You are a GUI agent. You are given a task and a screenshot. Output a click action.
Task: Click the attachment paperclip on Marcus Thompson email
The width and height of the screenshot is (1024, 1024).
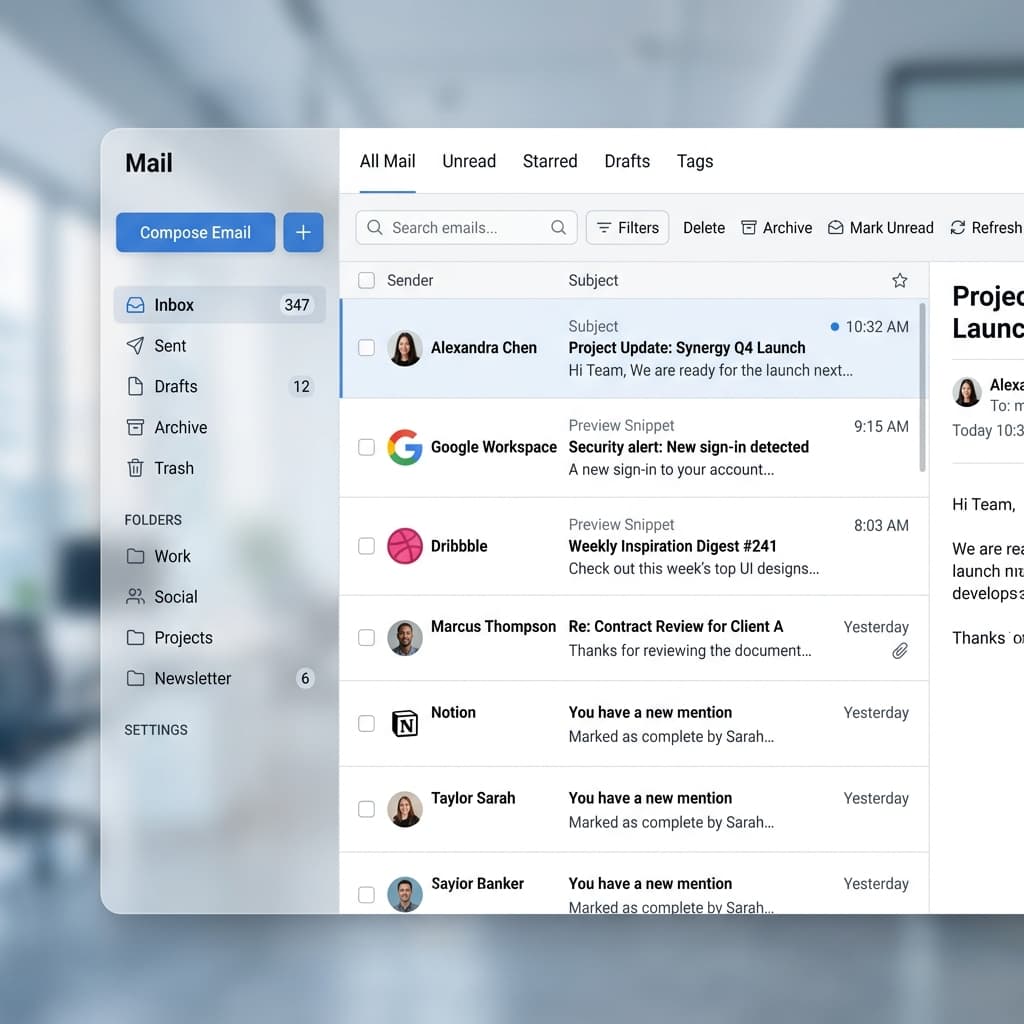click(x=900, y=650)
